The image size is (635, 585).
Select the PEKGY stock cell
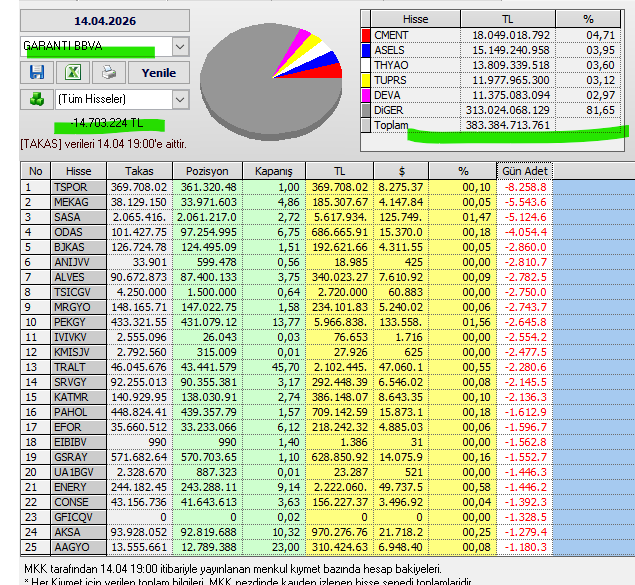tap(79, 322)
